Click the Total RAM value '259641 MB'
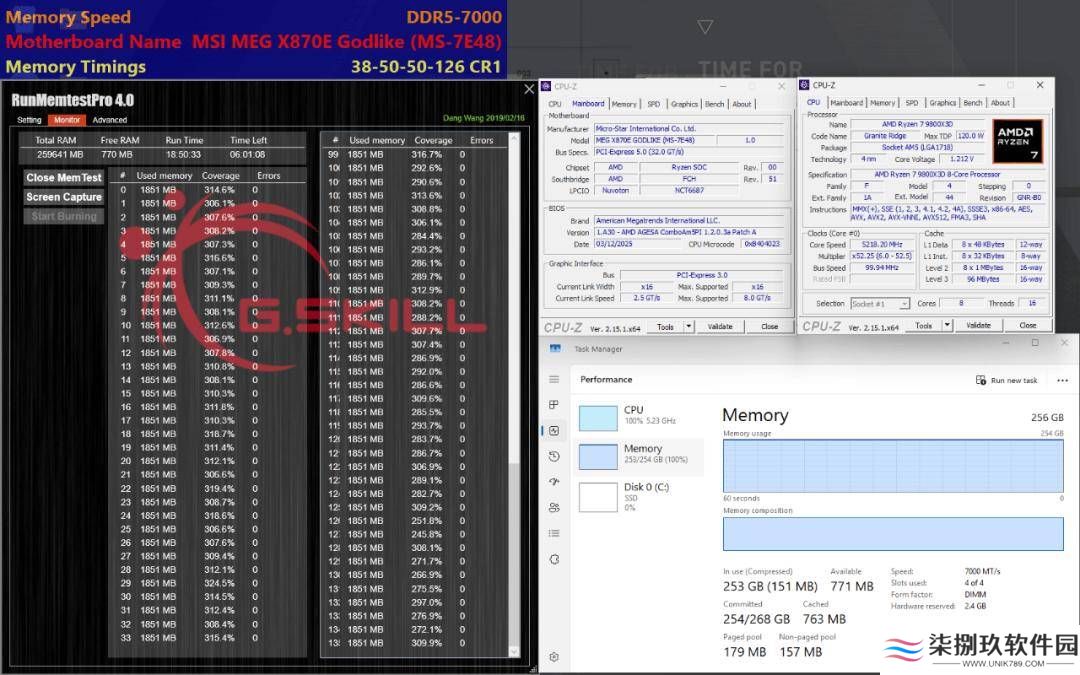Screen dimensions: 1080x675 59,154
